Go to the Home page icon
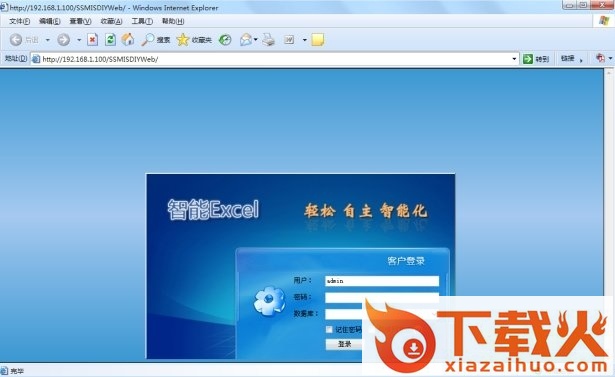615x377 pixels. 128,39
